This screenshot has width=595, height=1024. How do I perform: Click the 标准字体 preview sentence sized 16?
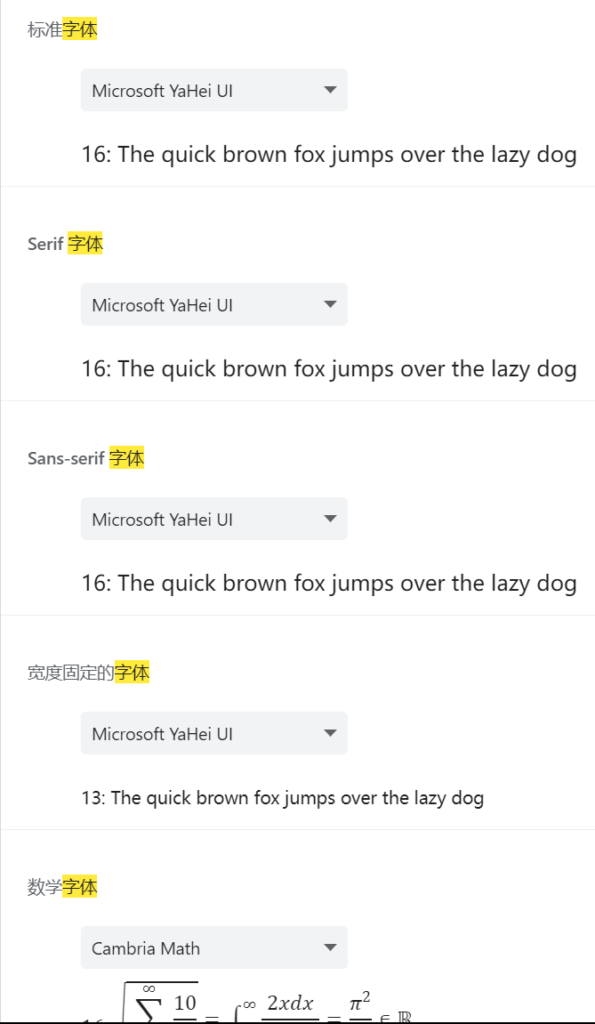coord(329,155)
